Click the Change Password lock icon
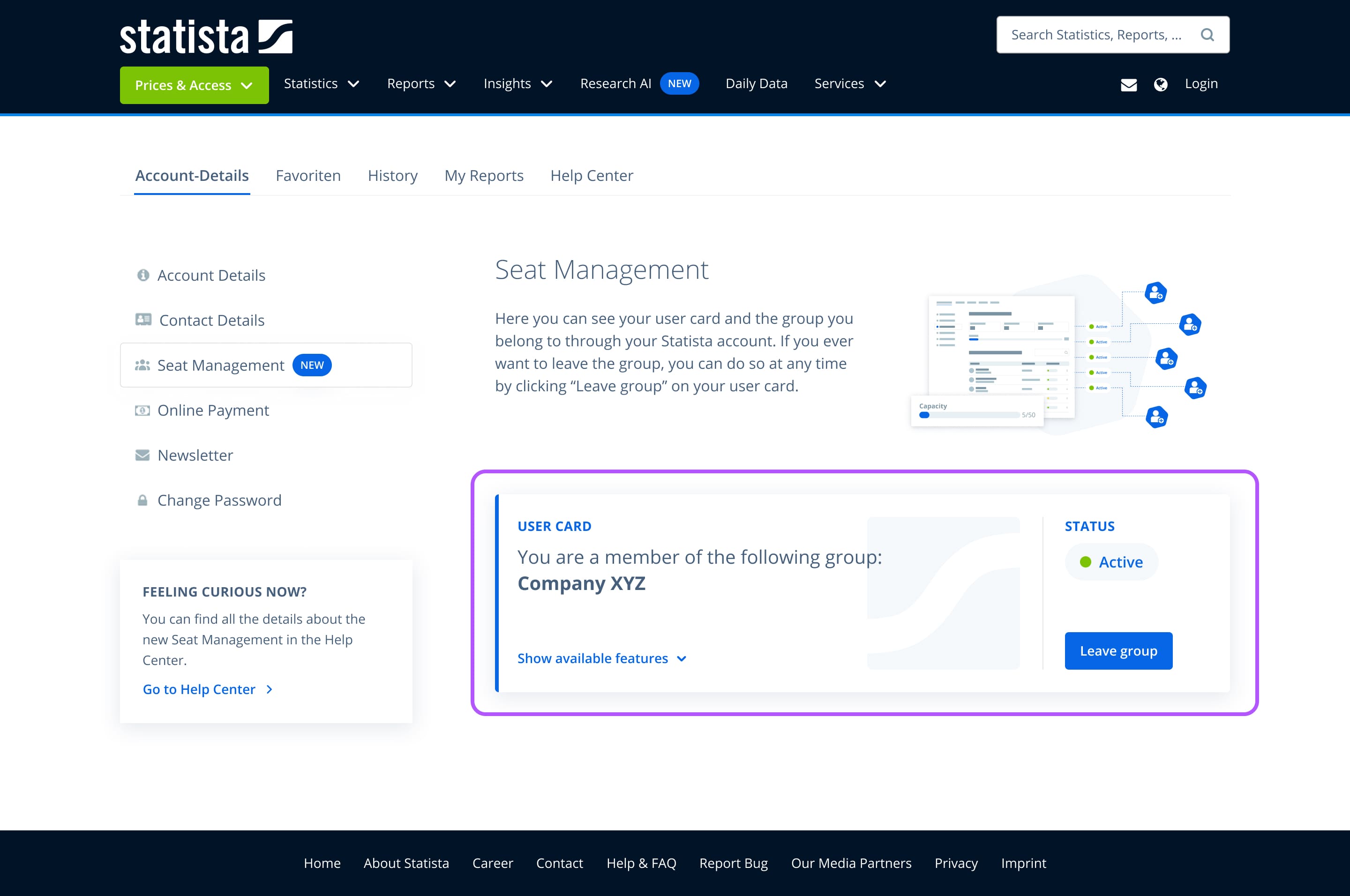 142,500
